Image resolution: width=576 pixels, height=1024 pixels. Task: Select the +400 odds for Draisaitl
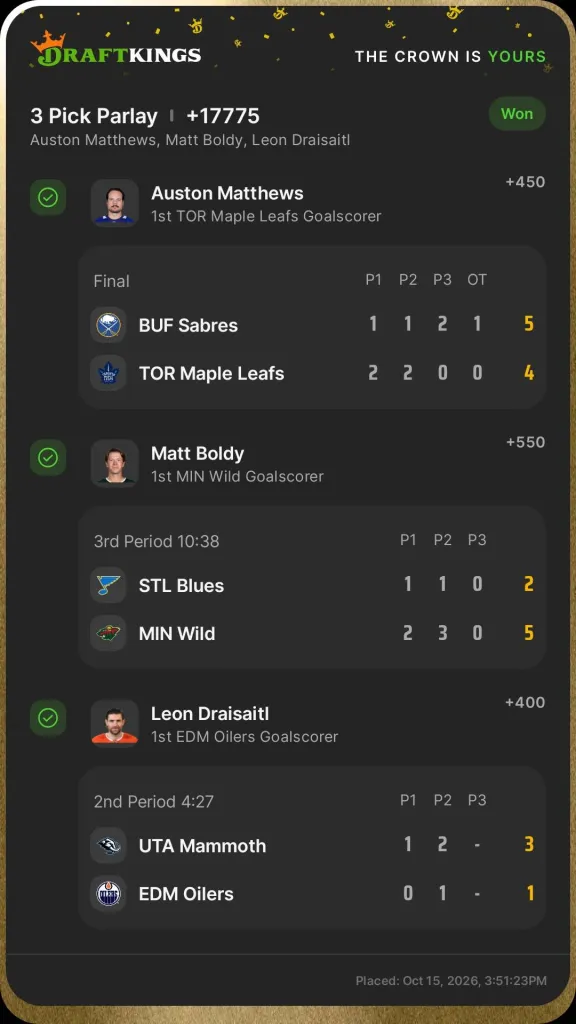(525, 703)
